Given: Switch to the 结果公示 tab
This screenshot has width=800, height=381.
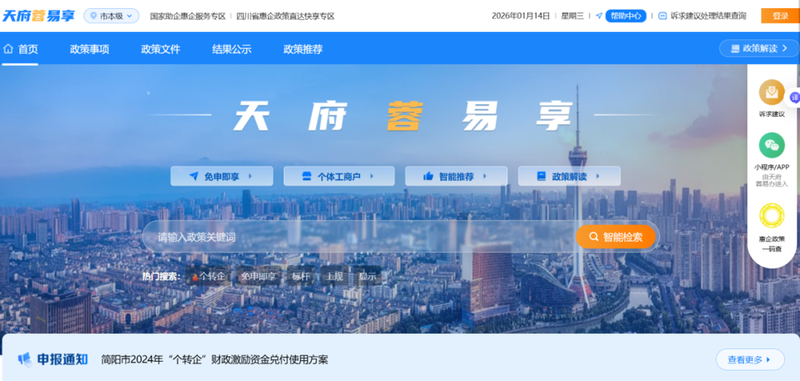Looking at the screenshot, I should point(232,49).
